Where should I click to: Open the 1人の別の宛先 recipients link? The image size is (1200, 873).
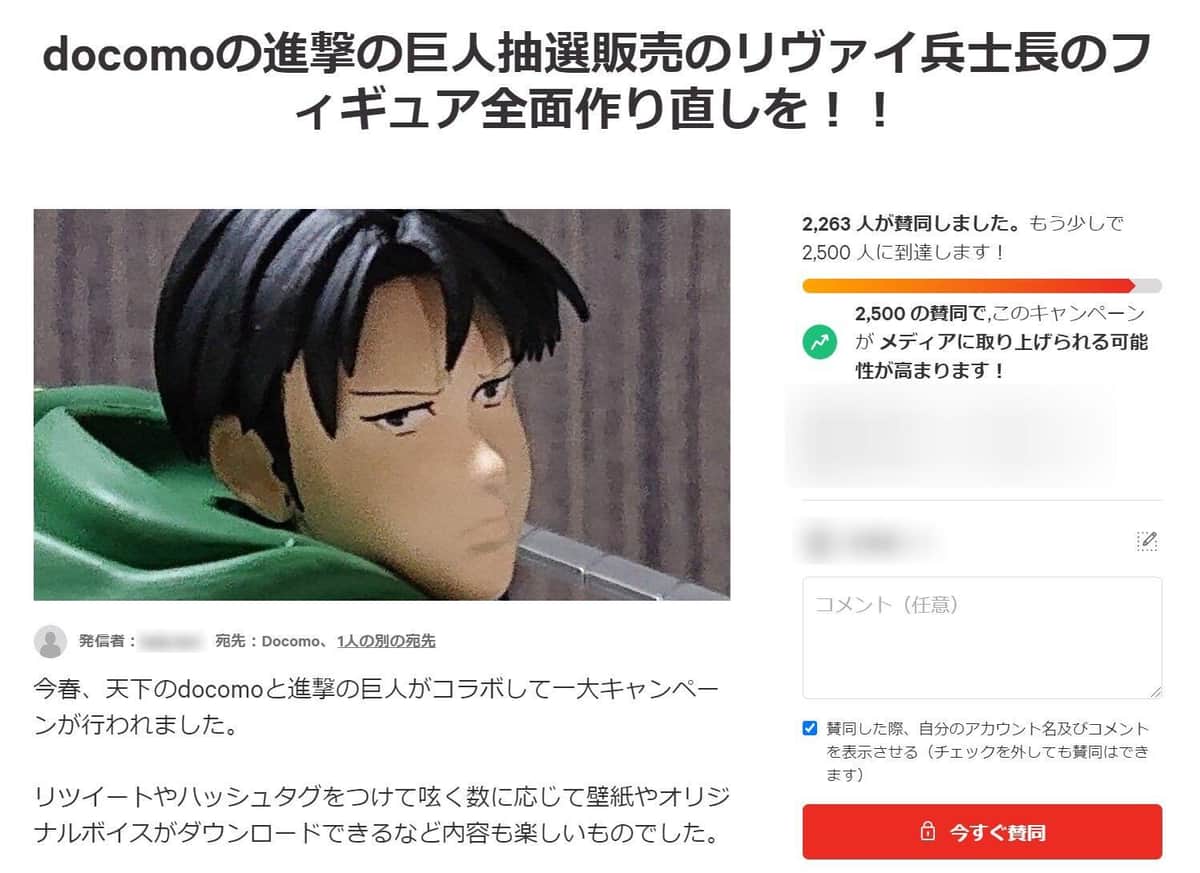[386, 641]
